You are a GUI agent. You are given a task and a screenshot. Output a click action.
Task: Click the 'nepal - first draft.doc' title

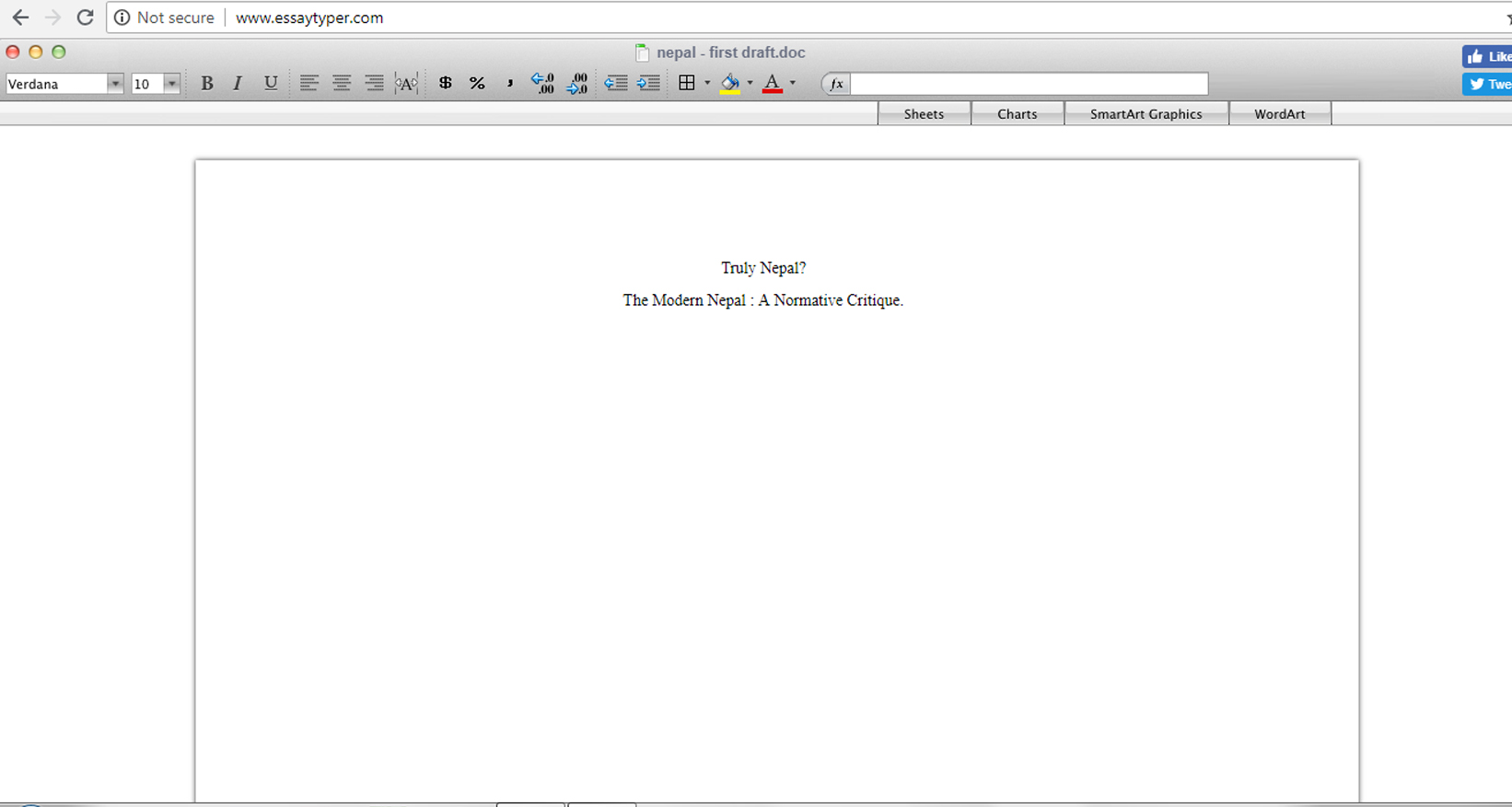(x=731, y=53)
